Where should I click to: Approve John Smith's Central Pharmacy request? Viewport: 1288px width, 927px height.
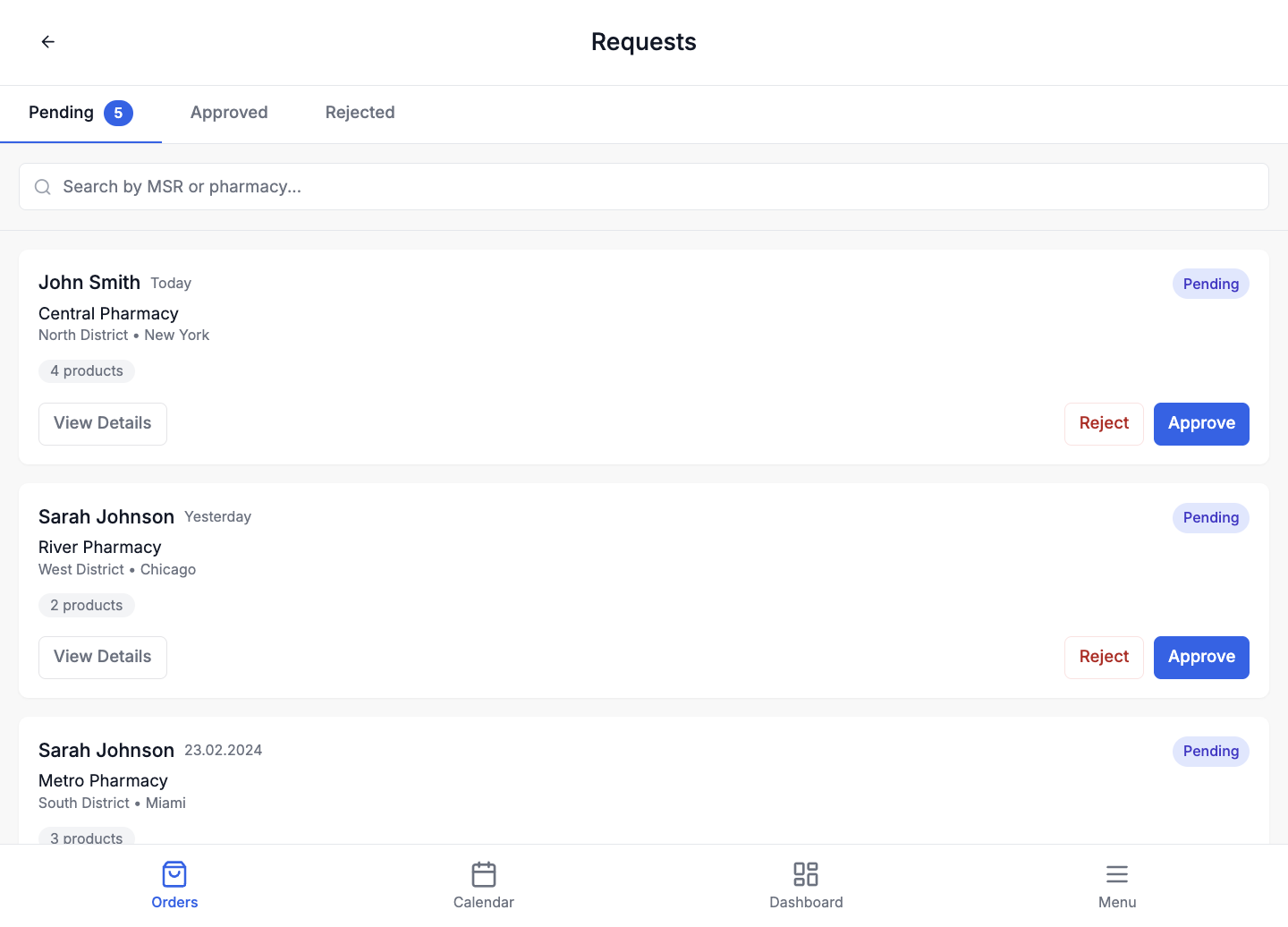[x=1200, y=424]
